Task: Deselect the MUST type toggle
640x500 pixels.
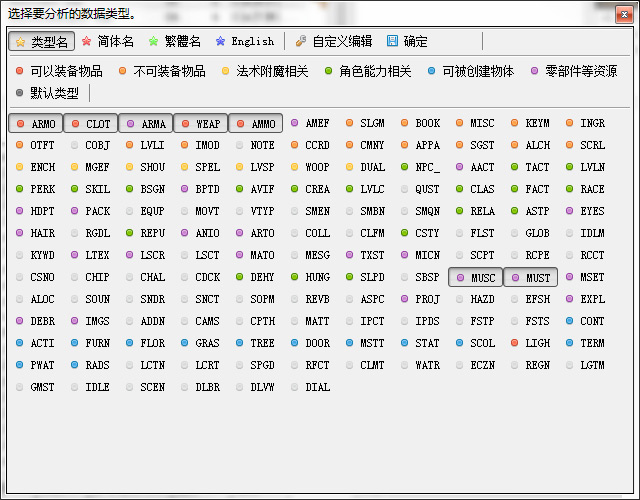Action: (531, 278)
